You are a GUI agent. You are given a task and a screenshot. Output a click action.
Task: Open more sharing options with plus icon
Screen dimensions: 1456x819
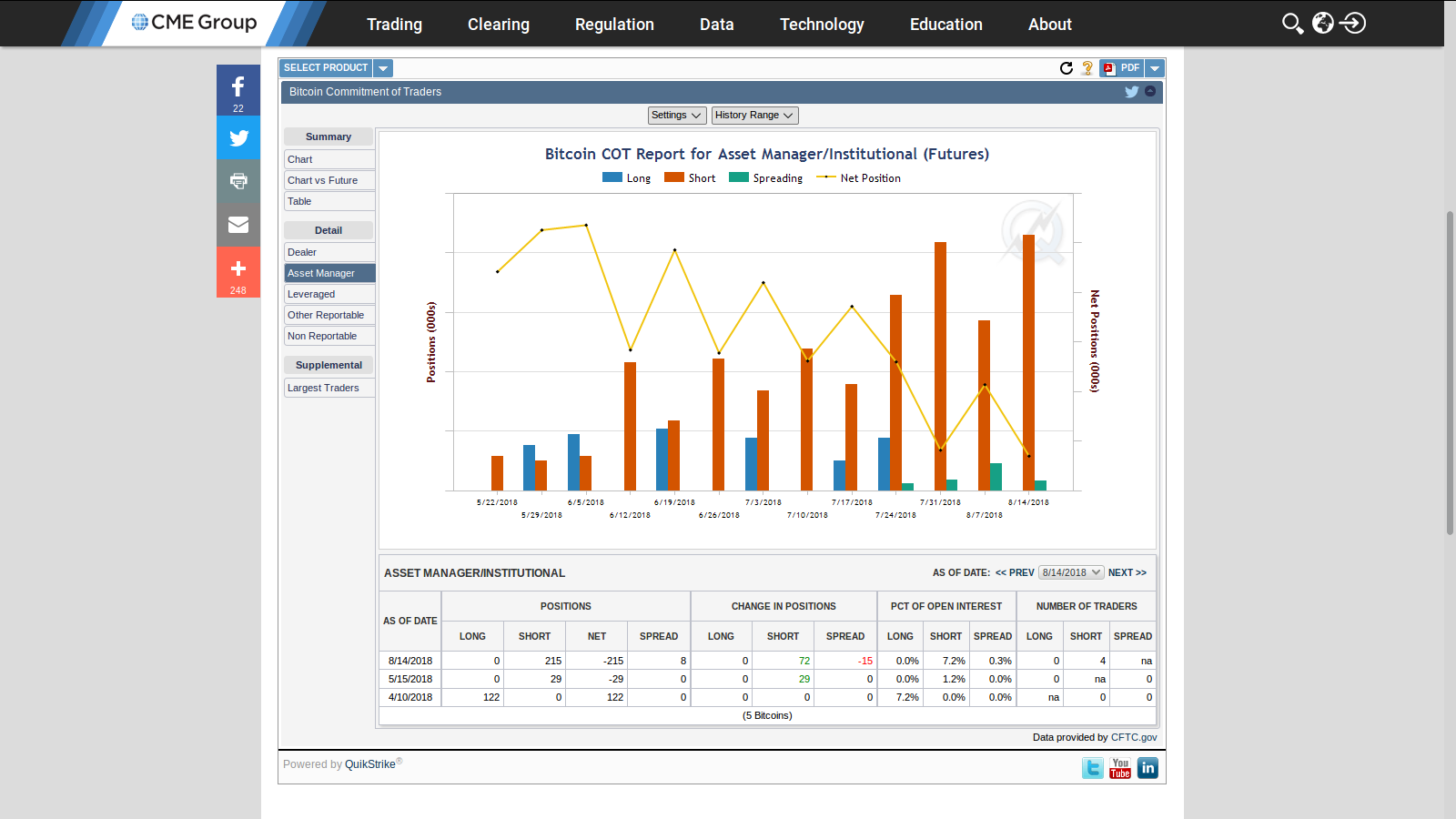(238, 272)
